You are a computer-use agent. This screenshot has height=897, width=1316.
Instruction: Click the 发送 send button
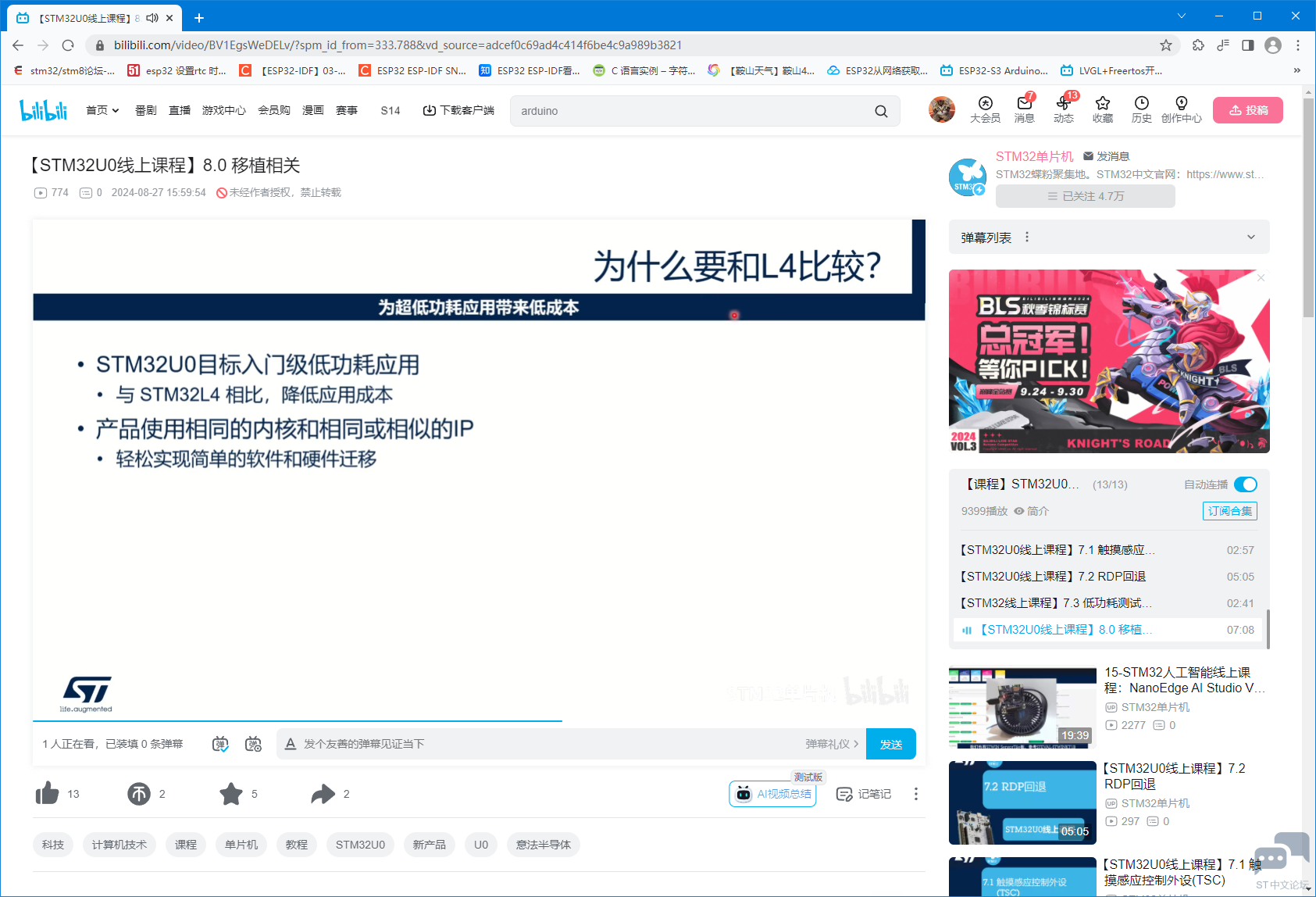tap(891, 744)
